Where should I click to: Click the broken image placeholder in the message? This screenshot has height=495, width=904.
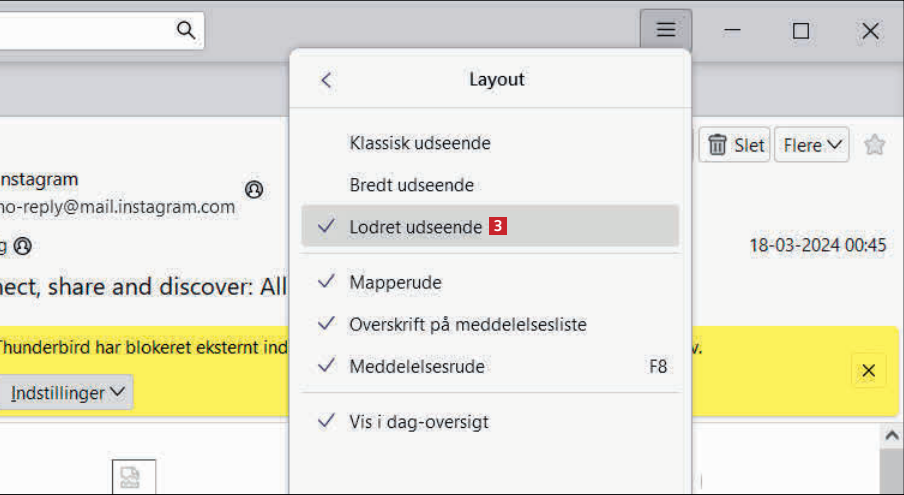(133, 477)
